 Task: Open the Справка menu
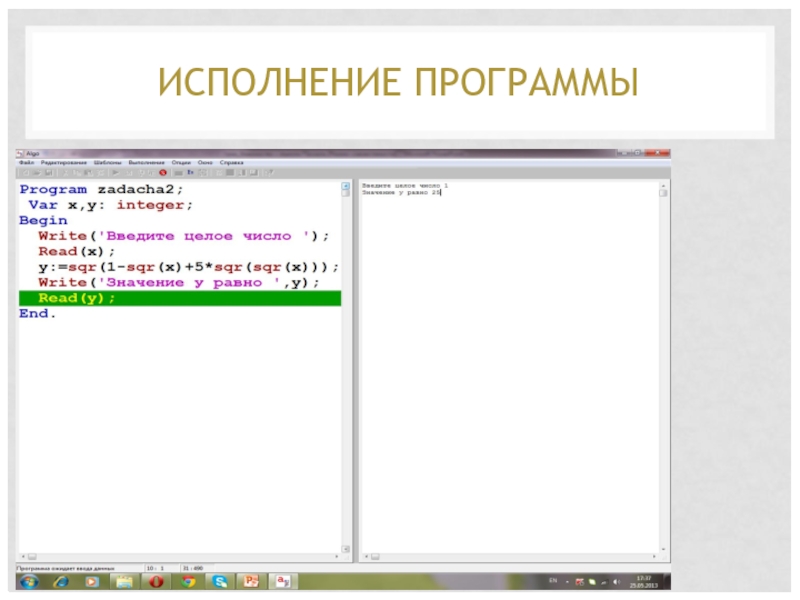coord(232,163)
